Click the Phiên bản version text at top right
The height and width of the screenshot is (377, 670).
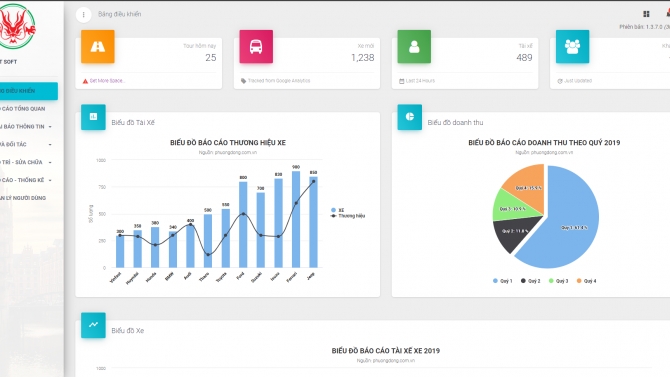[644, 27]
